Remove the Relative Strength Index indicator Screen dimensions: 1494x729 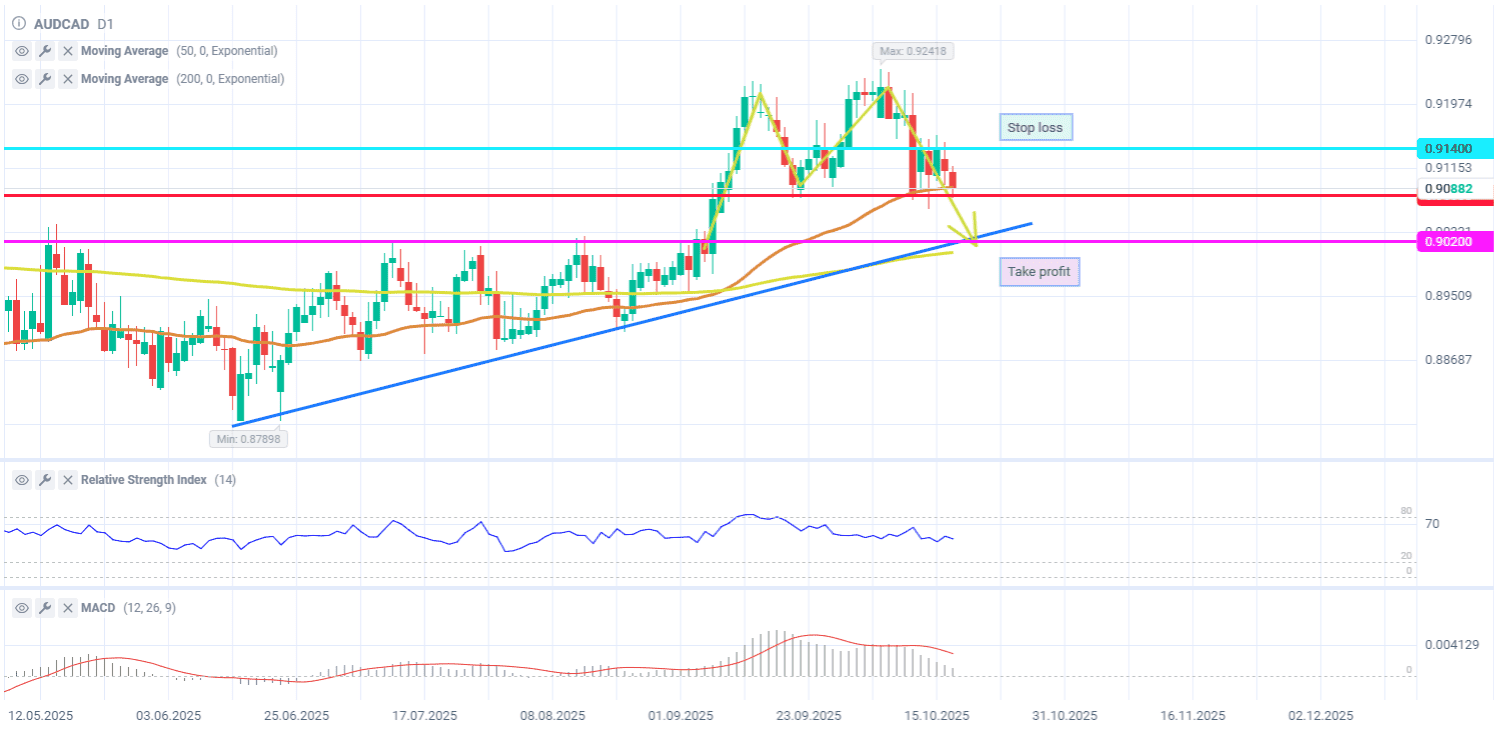68,480
